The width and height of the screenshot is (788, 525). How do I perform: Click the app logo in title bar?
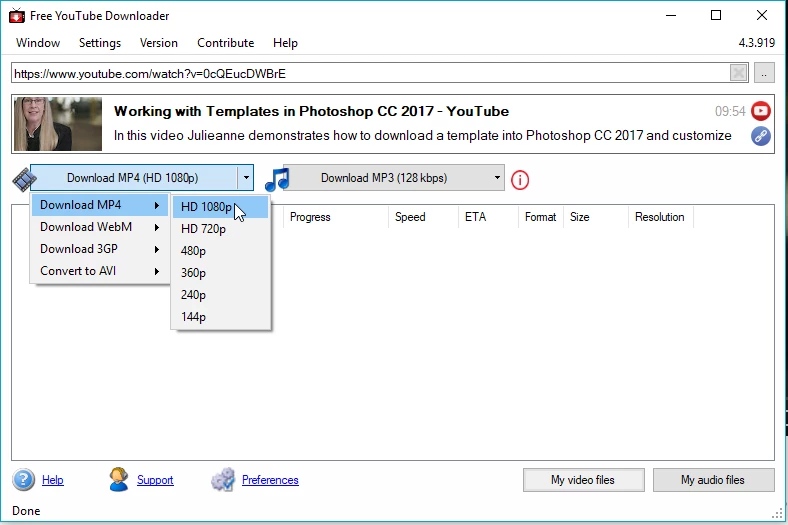click(17, 16)
